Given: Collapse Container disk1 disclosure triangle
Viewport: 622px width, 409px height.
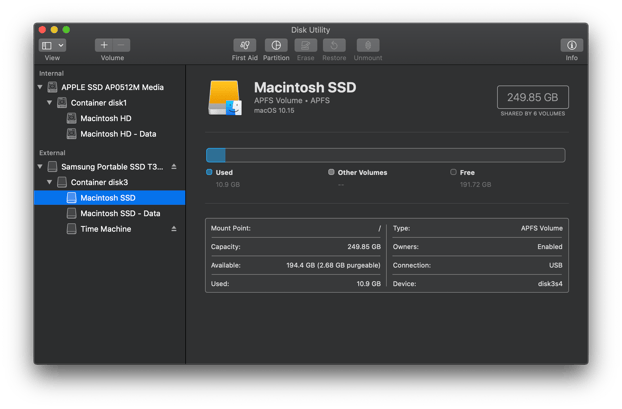Looking at the screenshot, I should coord(50,102).
